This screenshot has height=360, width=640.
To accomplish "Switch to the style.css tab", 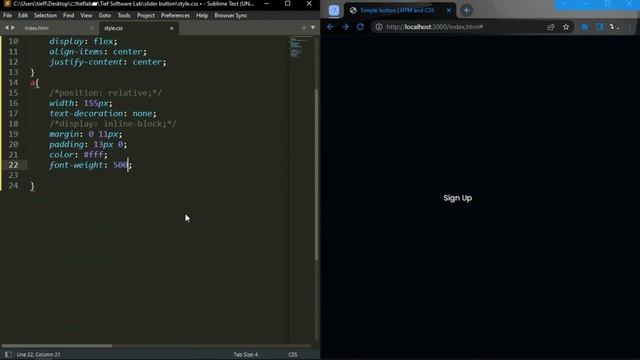I will (113, 28).
